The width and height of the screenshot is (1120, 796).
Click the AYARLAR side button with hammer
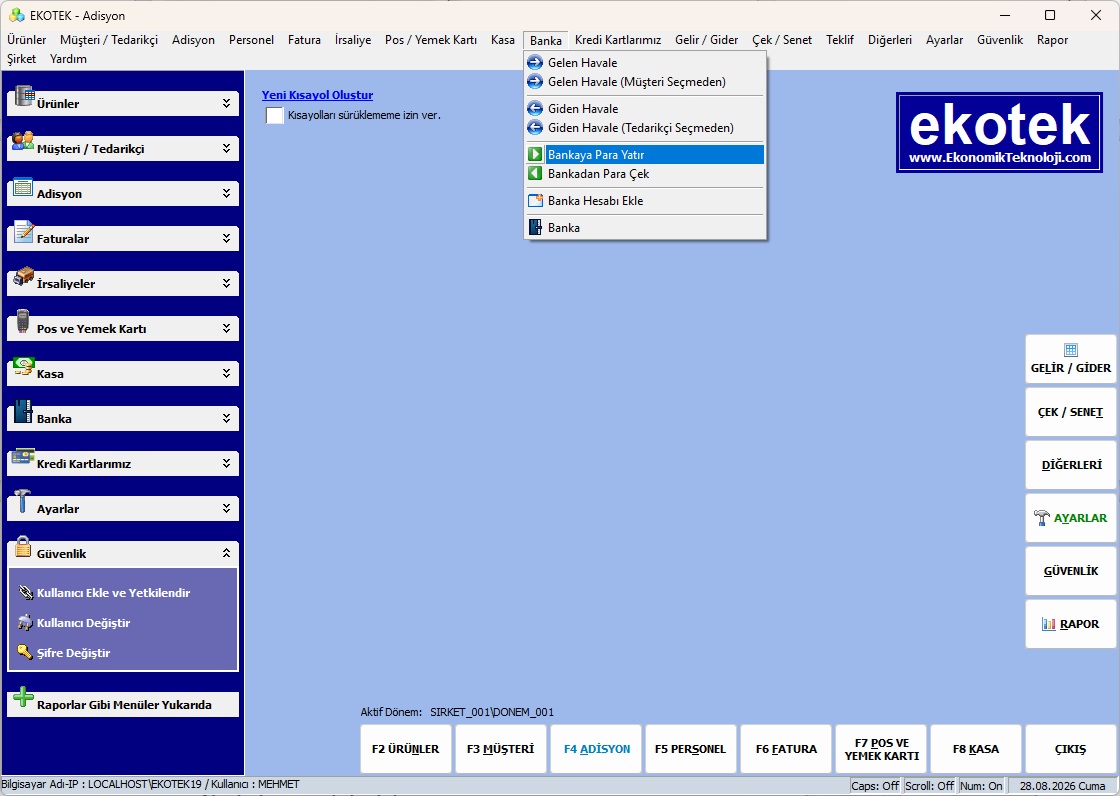tap(1071, 518)
